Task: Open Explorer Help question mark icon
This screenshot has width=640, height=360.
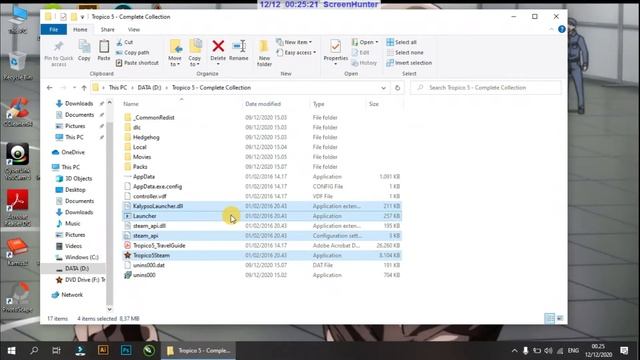Action: pyautogui.click(x=562, y=29)
